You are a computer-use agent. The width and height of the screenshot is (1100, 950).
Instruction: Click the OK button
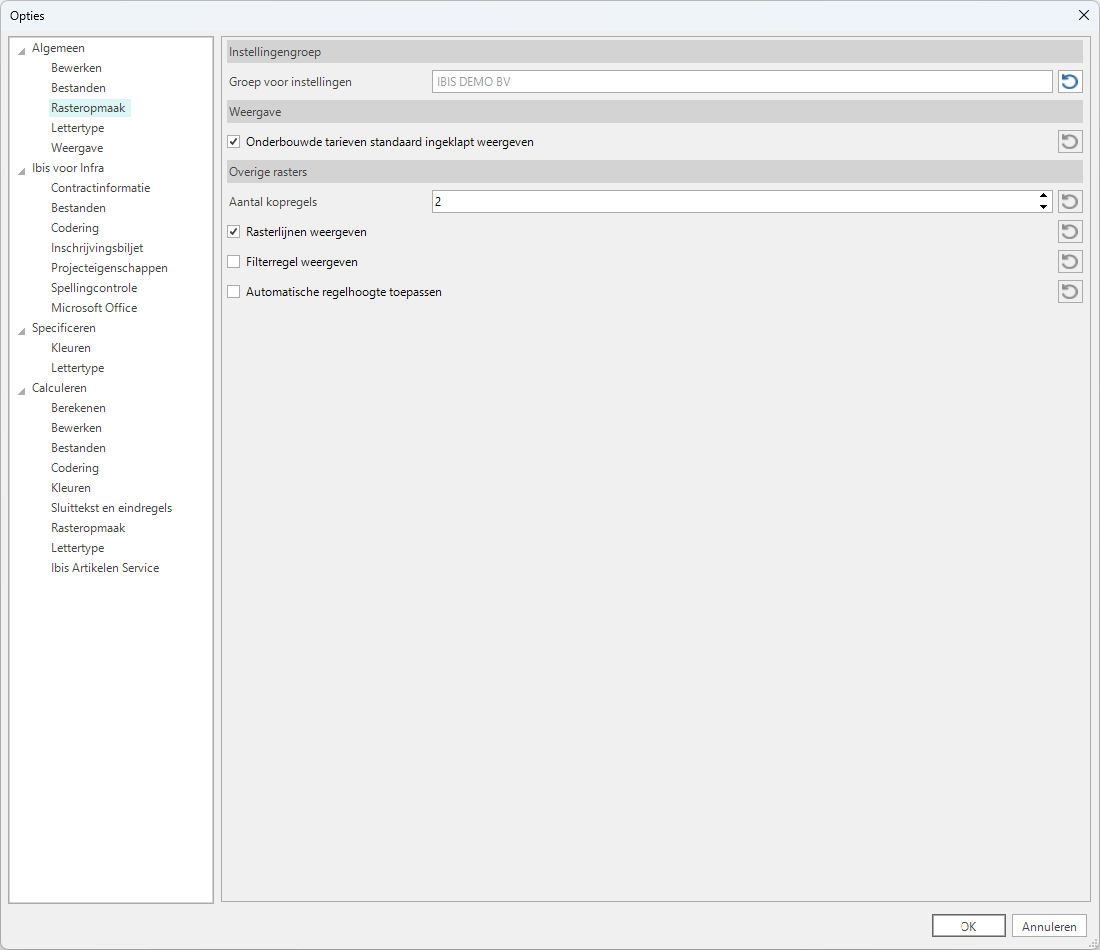pos(968,926)
